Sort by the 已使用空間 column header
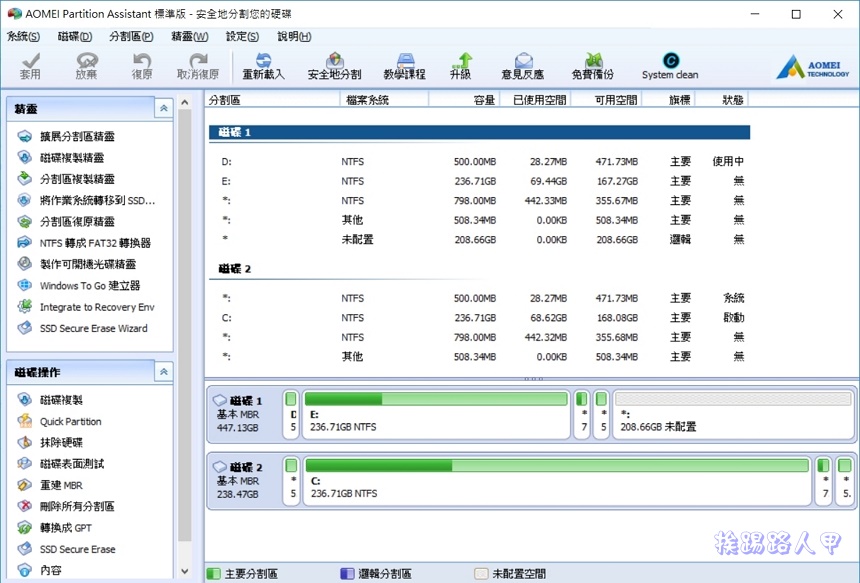 click(536, 100)
